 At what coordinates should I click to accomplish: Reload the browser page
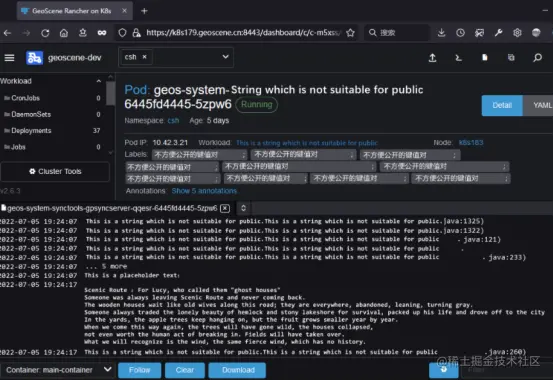[x=45, y=33]
